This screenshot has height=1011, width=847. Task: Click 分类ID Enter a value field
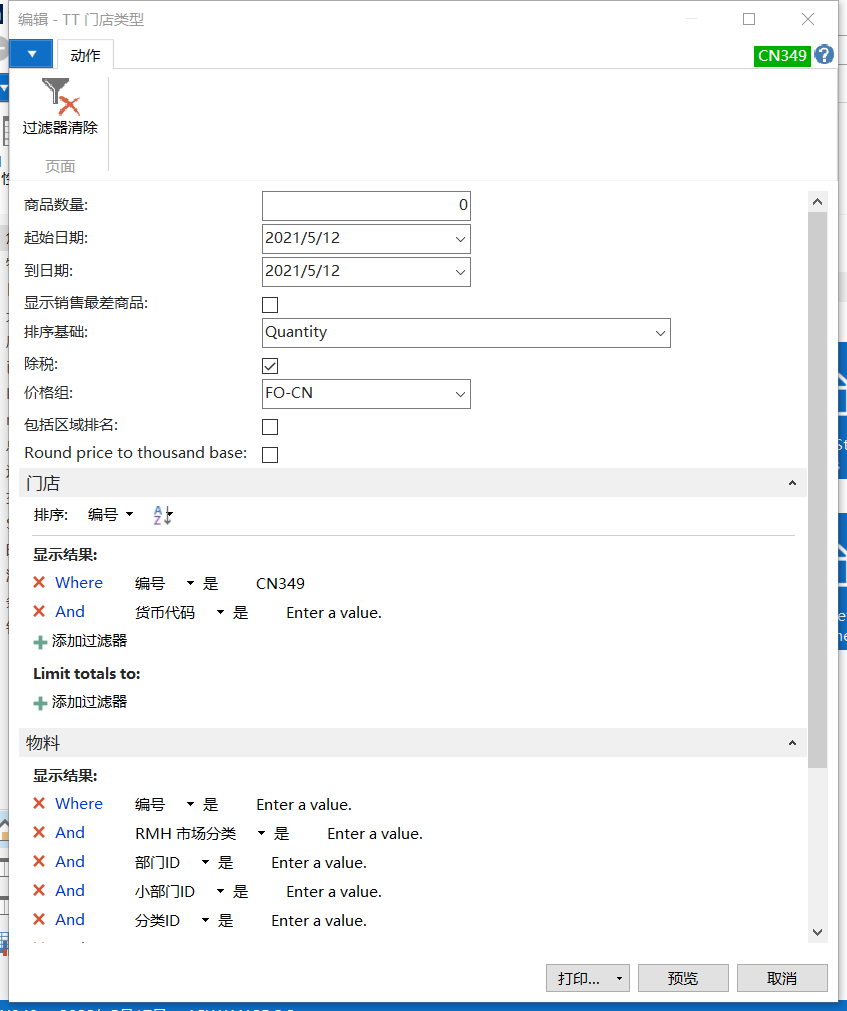[318, 921]
